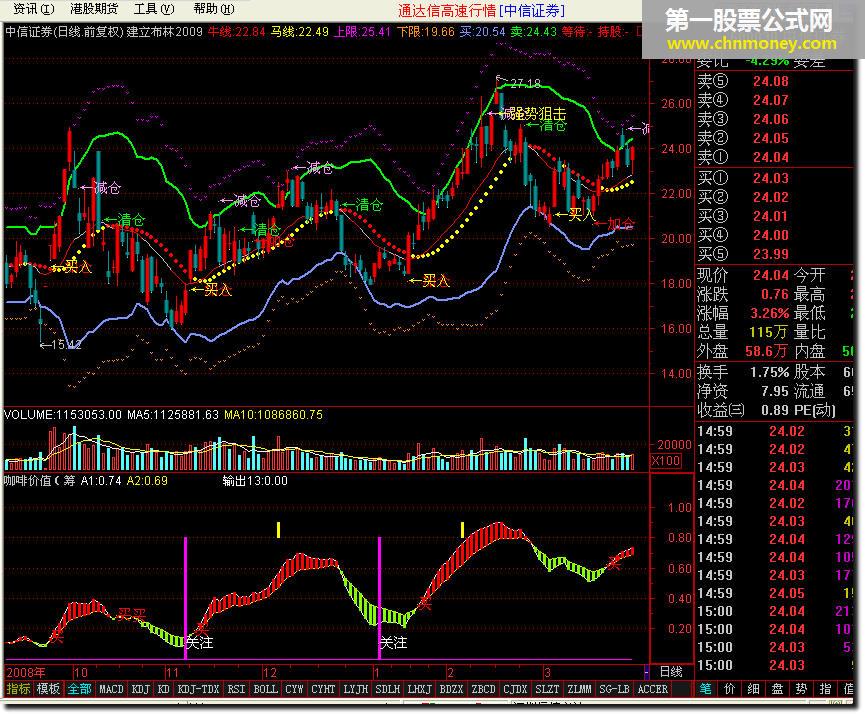Click the 牛线:22.84 value in header
This screenshot has height=715, width=865.
tap(236, 32)
